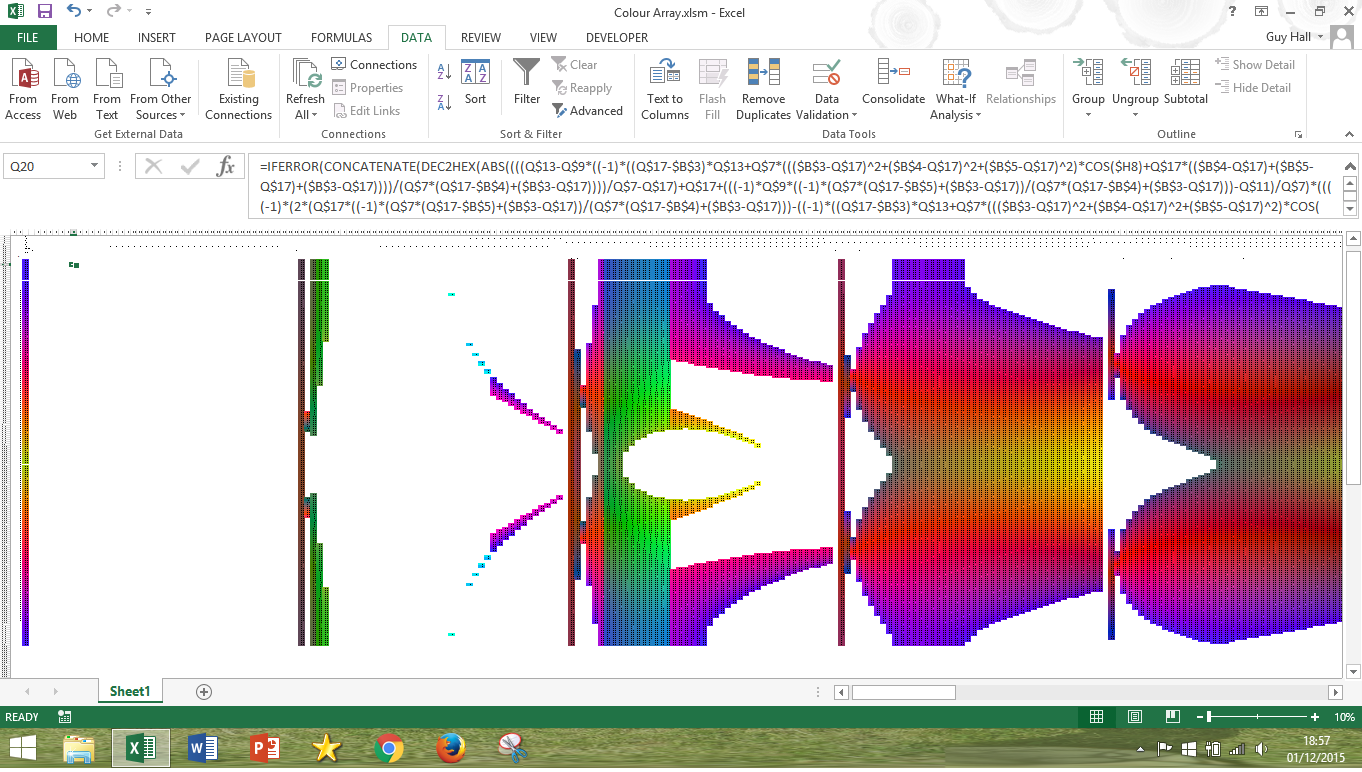Select the Sheet1 tab
Viewport: 1362px width, 772px height.
point(130,691)
